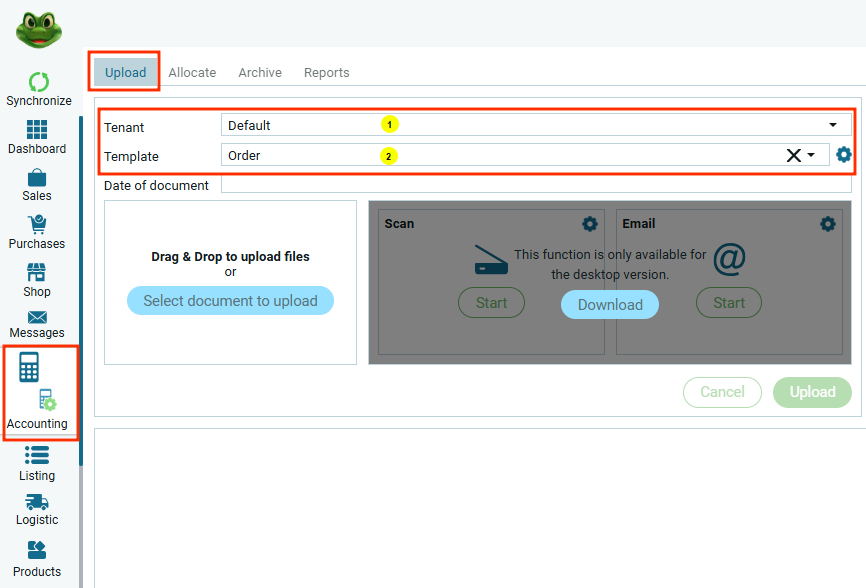The image size is (866, 588).
Task: Go to Purchases cart icon
Action: (37, 225)
